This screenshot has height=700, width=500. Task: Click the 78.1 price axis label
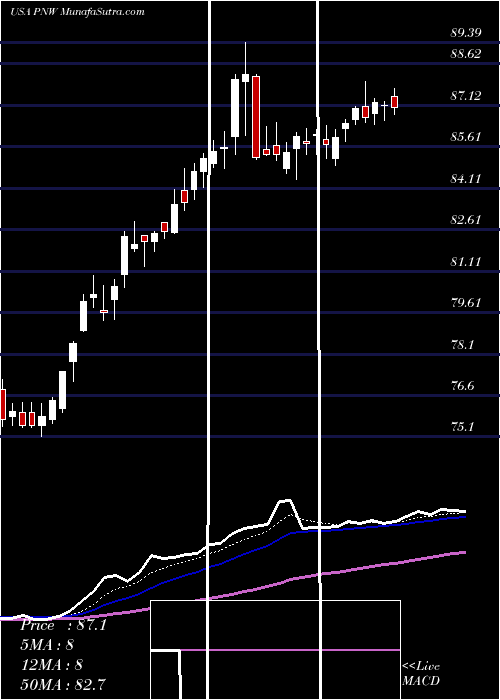tap(463, 345)
